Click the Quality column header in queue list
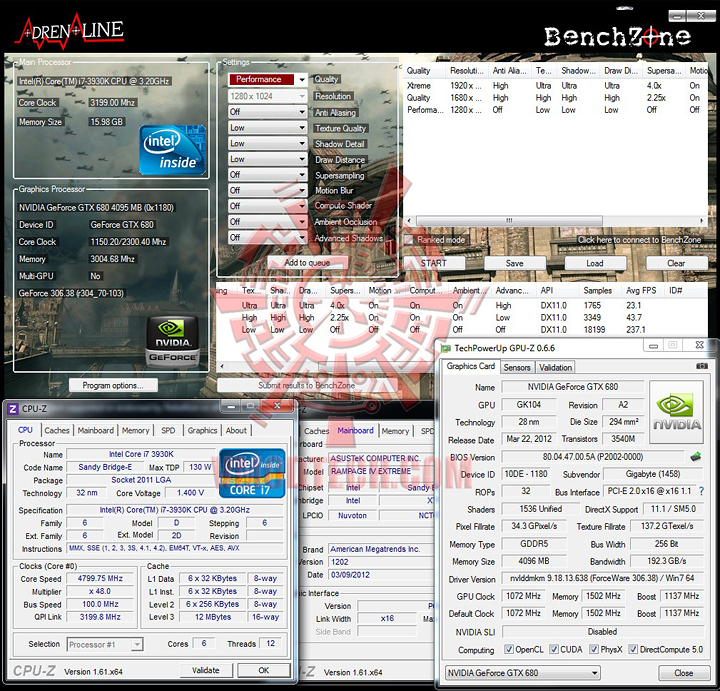 [x=424, y=71]
